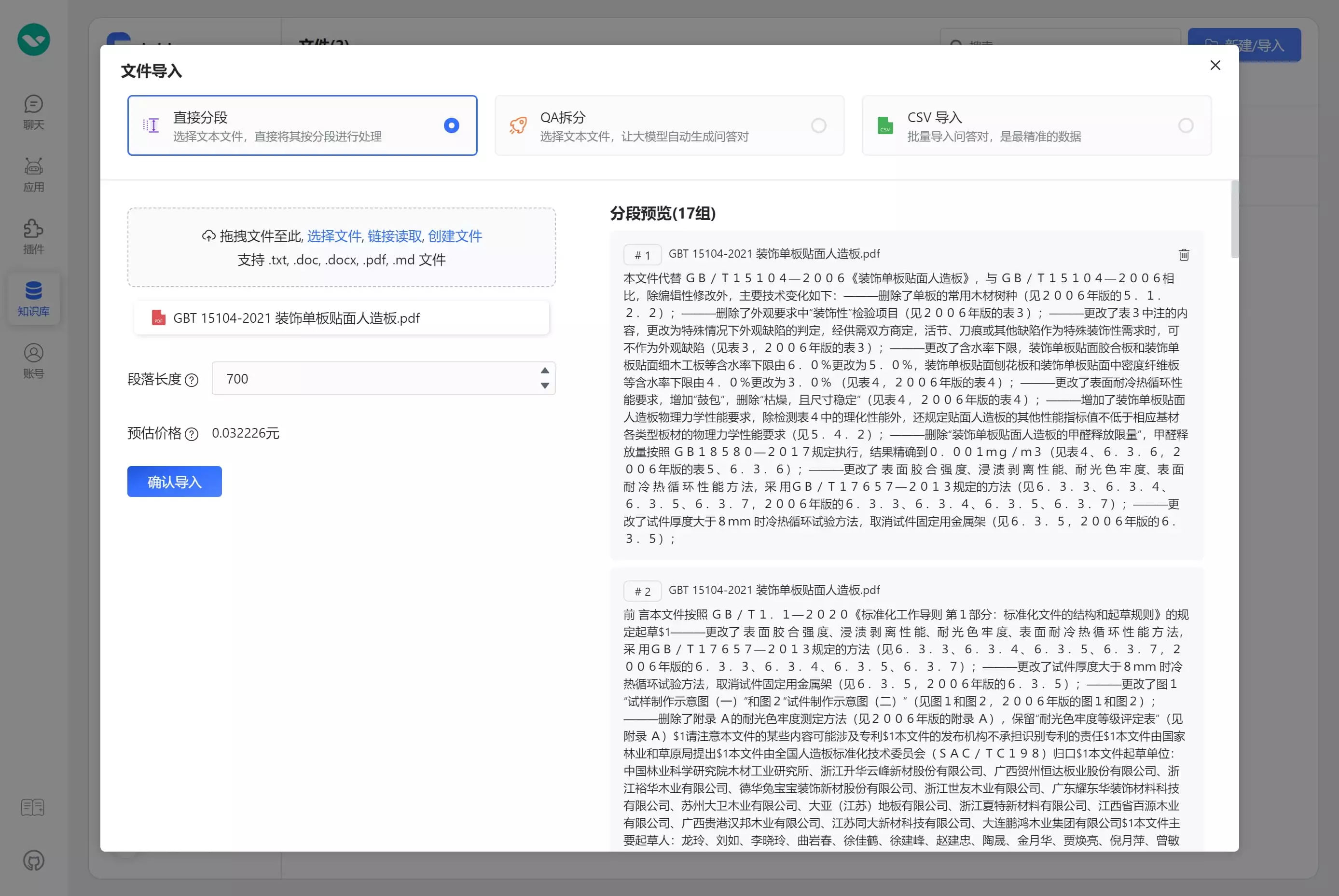Select QA拆分 radio option

tap(818, 125)
